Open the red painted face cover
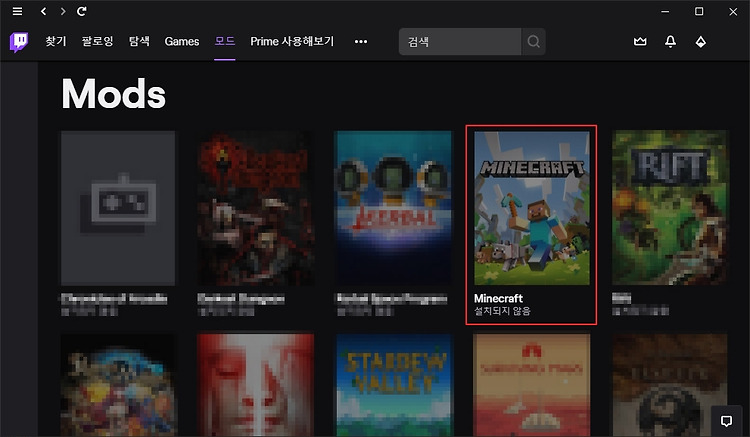 click(255, 385)
